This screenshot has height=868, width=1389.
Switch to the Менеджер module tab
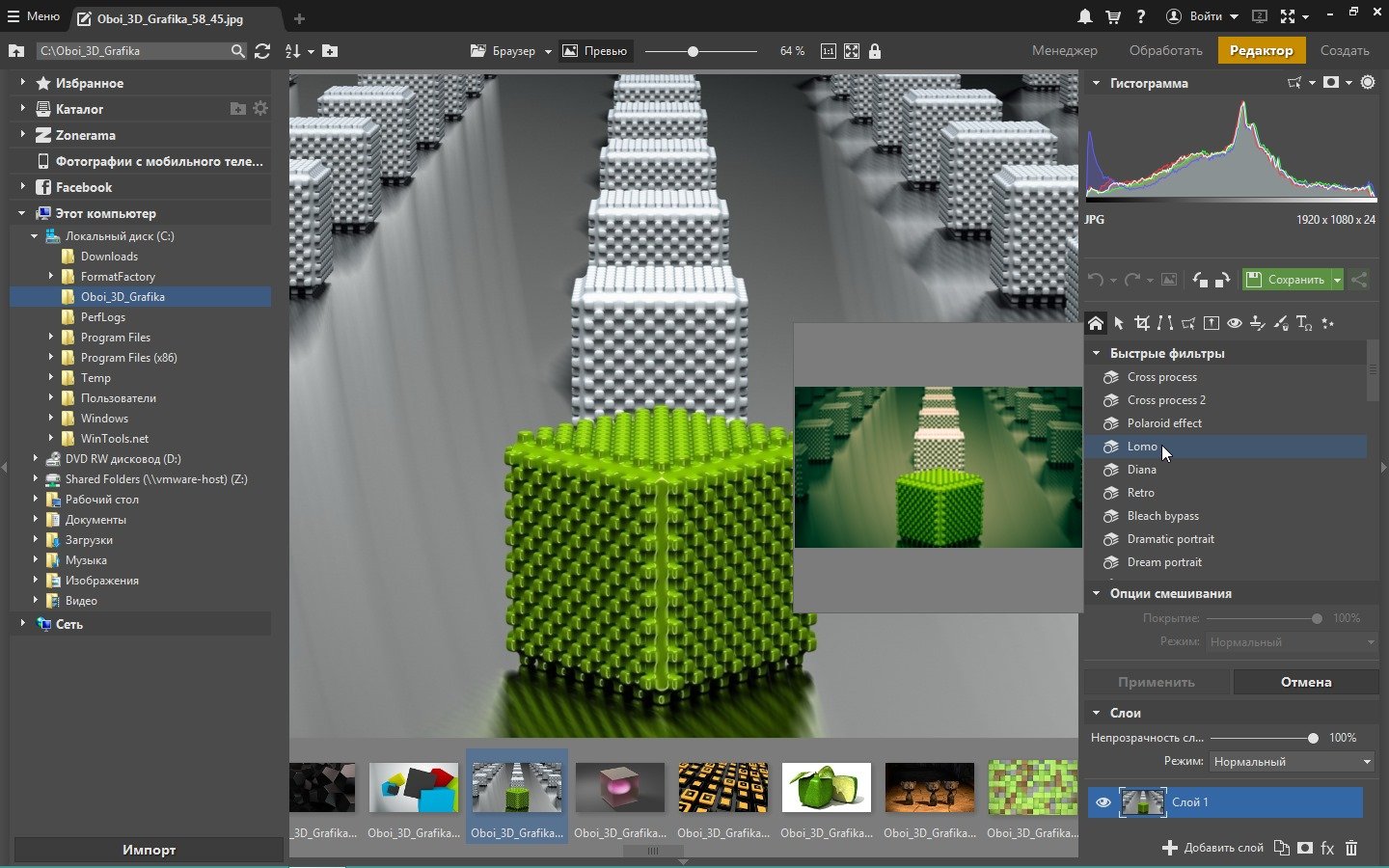(x=1064, y=50)
